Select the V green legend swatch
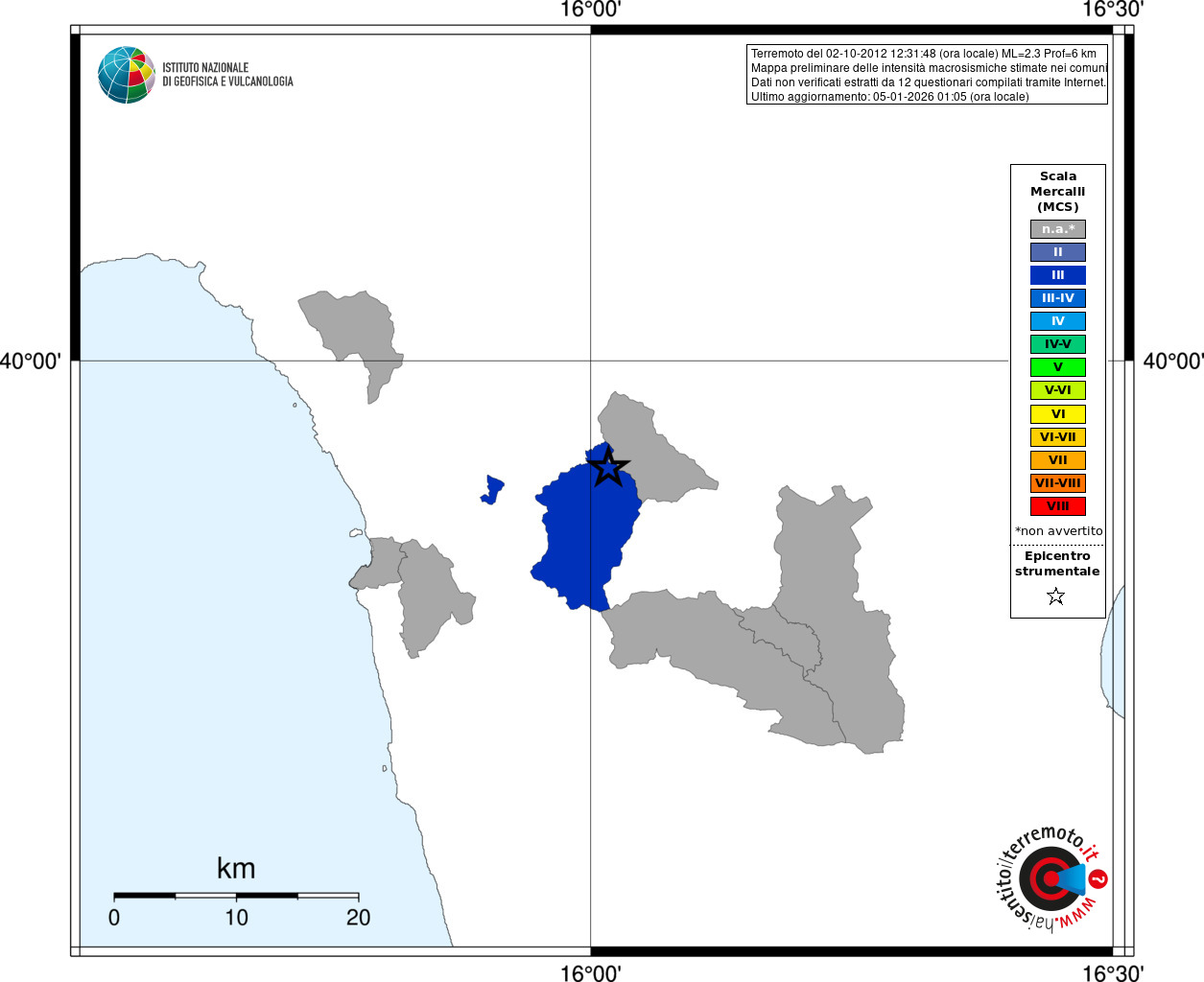 point(1058,367)
